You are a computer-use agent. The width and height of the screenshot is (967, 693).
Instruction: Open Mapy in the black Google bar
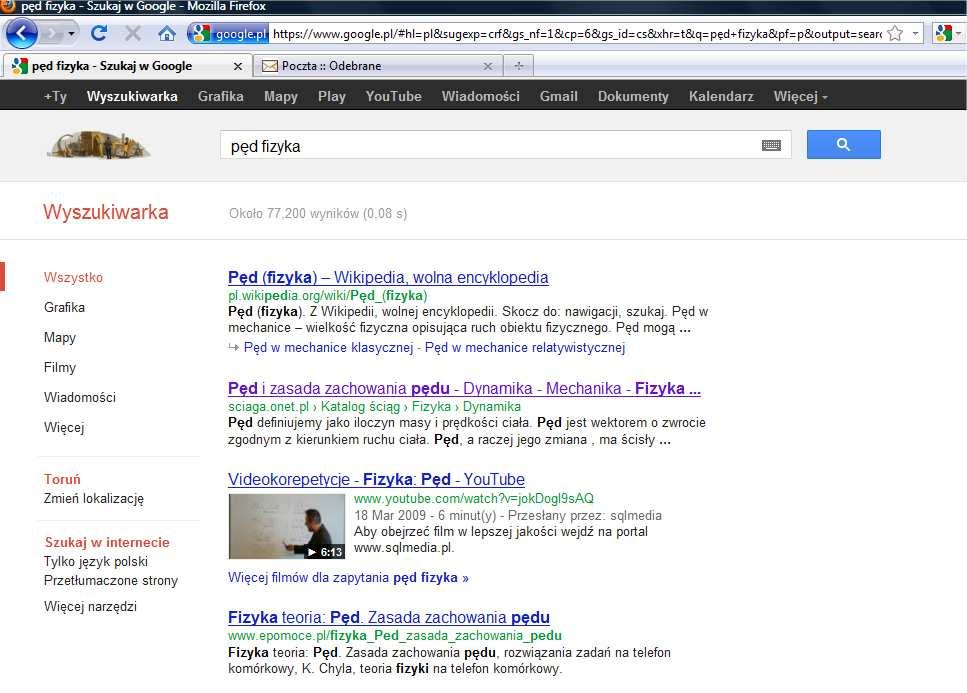pyautogui.click(x=281, y=96)
